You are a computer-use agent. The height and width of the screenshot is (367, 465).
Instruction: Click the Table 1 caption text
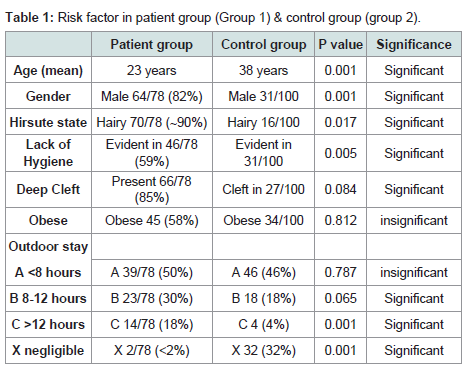click(x=213, y=17)
